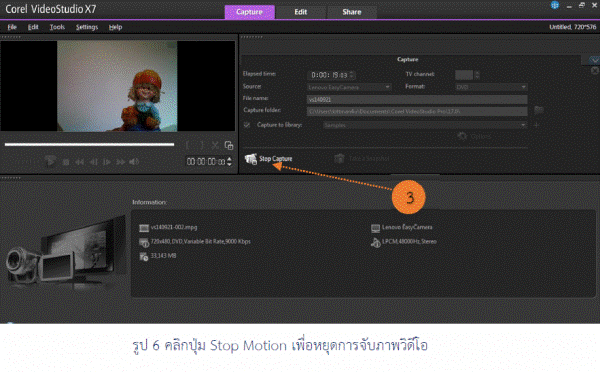This screenshot has width=600, height=372.
Task: Click the volume speaker icon in player
Action: pos(134,162)
